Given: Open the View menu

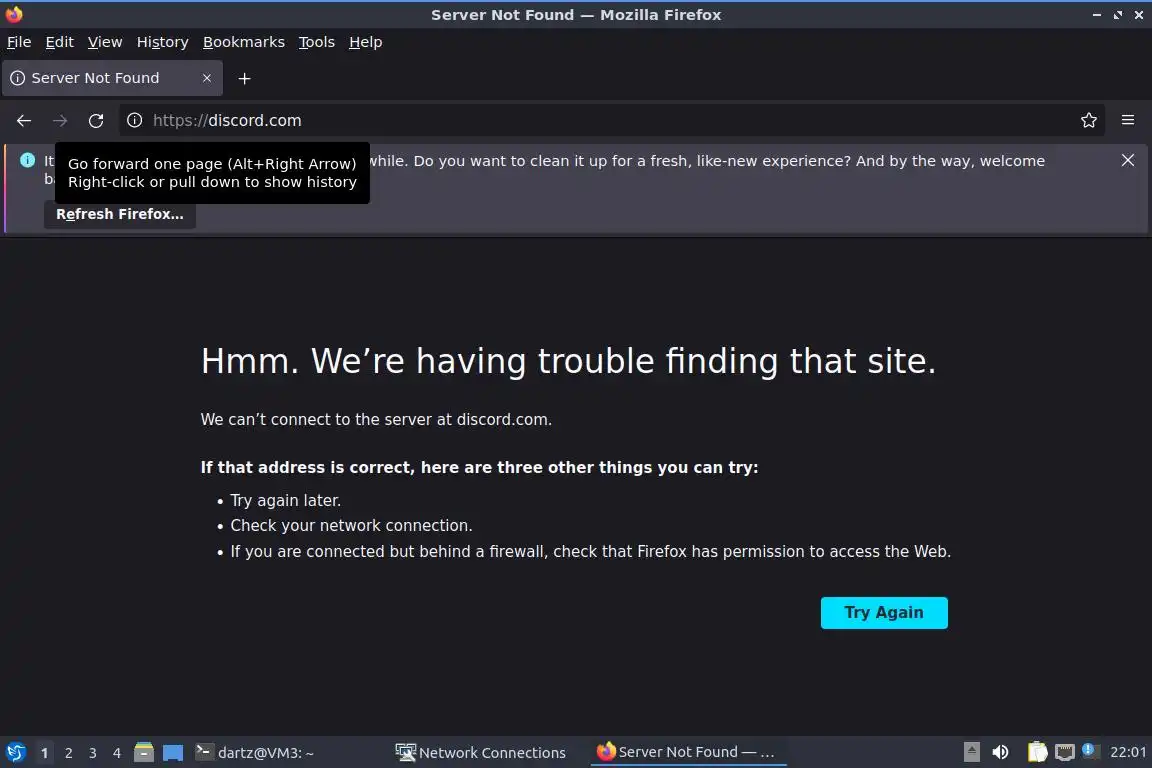Looking at the screenshot, I should pos(105,42).
